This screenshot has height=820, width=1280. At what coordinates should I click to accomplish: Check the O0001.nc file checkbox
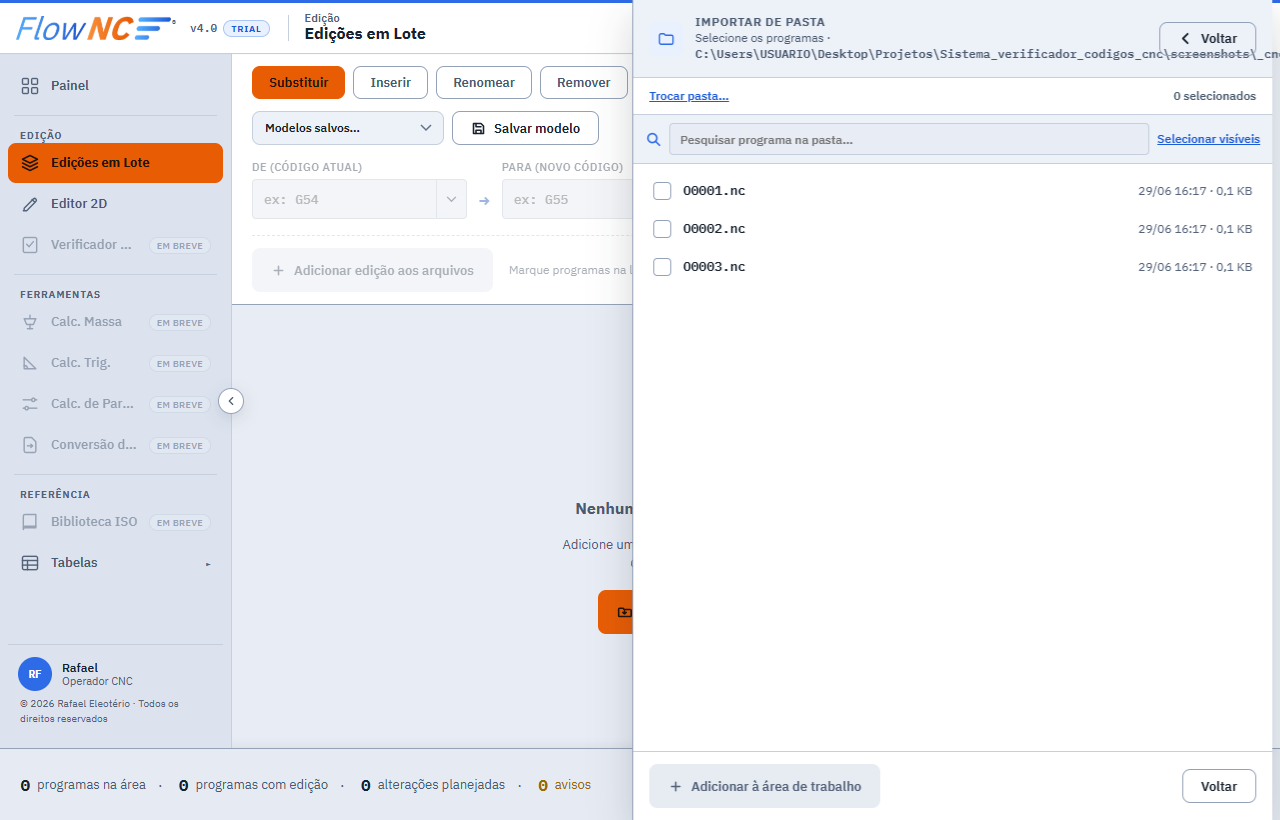pos(662,191)
